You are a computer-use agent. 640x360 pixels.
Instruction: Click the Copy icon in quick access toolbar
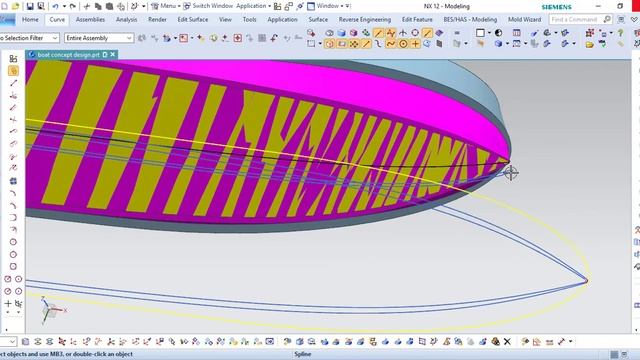point(98,6)
